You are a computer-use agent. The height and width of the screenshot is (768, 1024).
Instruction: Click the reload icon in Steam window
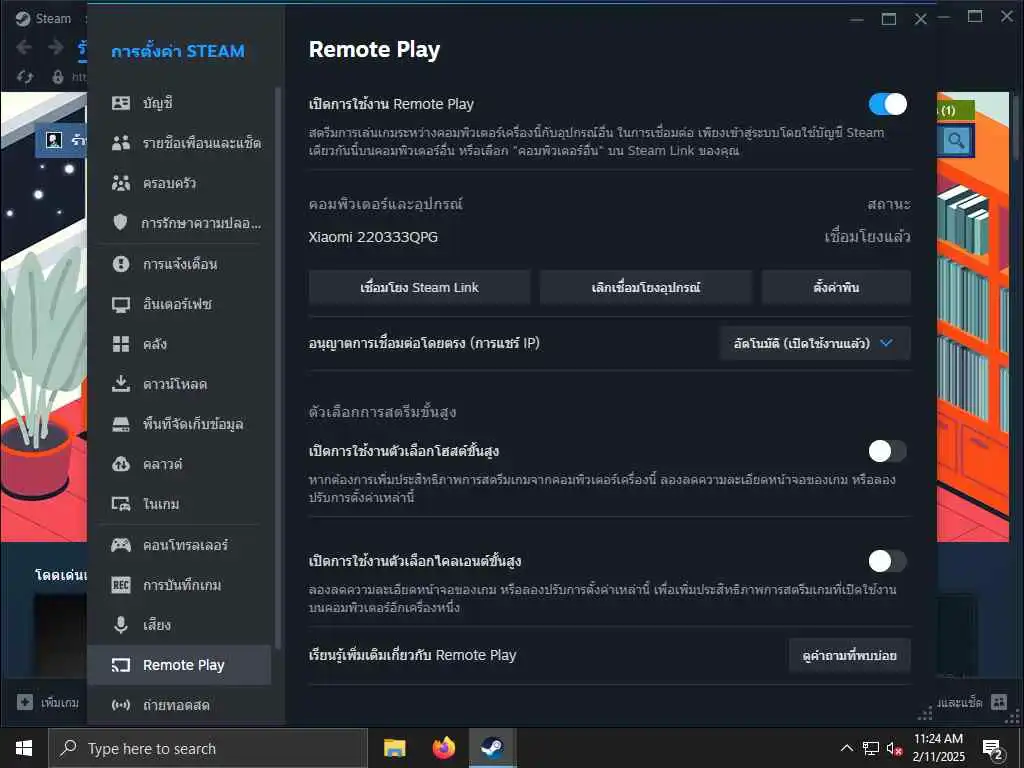tap(25, 77)
